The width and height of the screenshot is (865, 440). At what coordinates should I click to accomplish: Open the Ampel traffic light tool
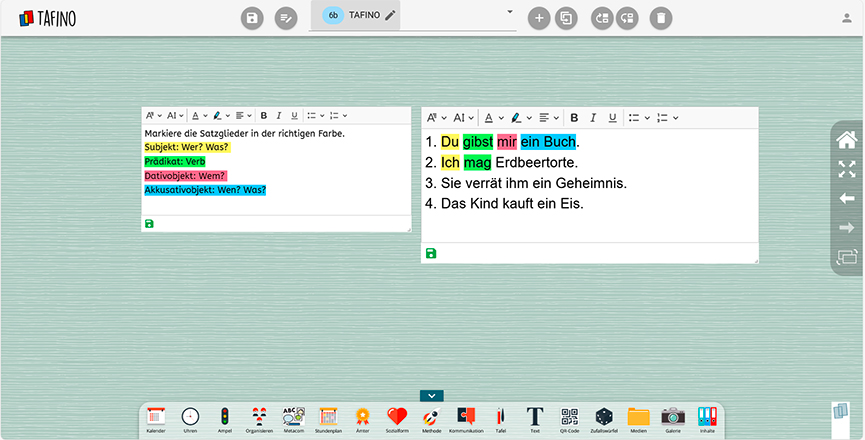(225, 417)
